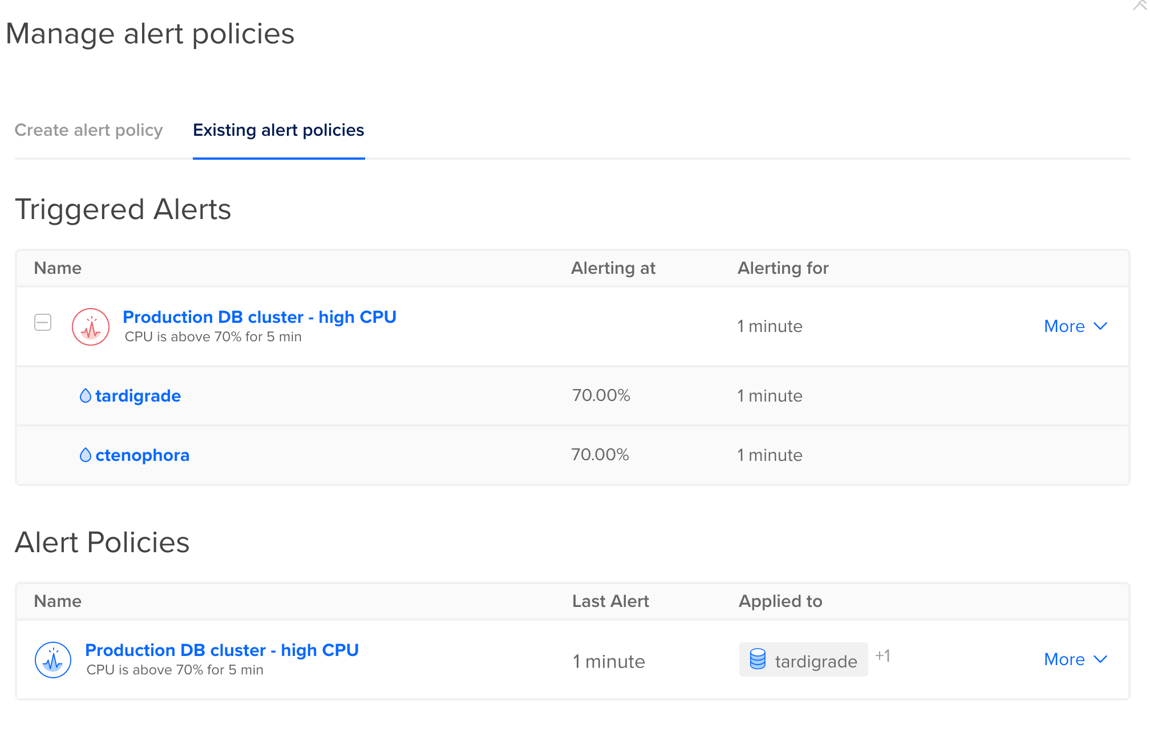
Task: Open the ctenophora droplet link
Action: point(142,455)
